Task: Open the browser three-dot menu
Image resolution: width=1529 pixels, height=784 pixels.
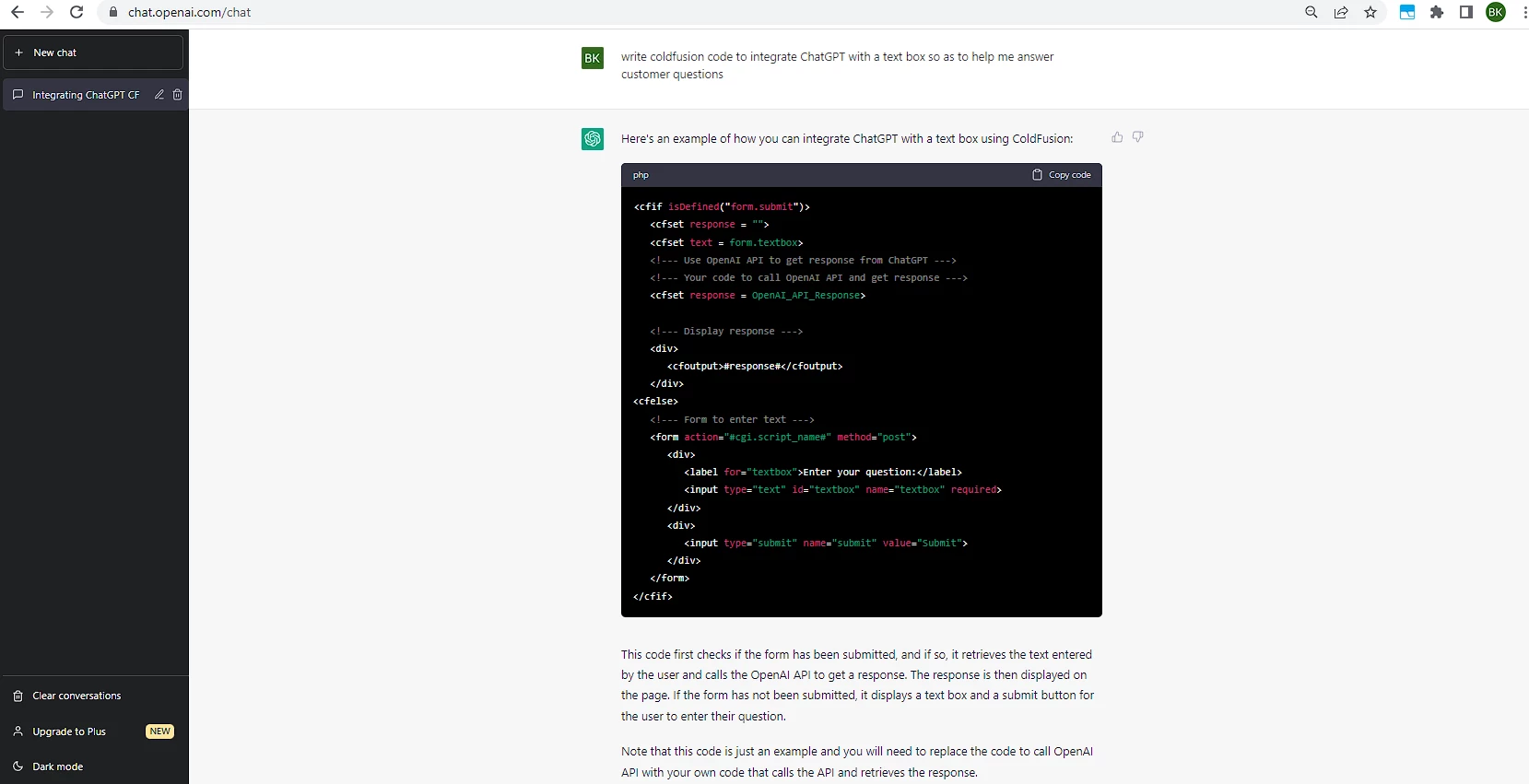Action: tap(1524, 12)
